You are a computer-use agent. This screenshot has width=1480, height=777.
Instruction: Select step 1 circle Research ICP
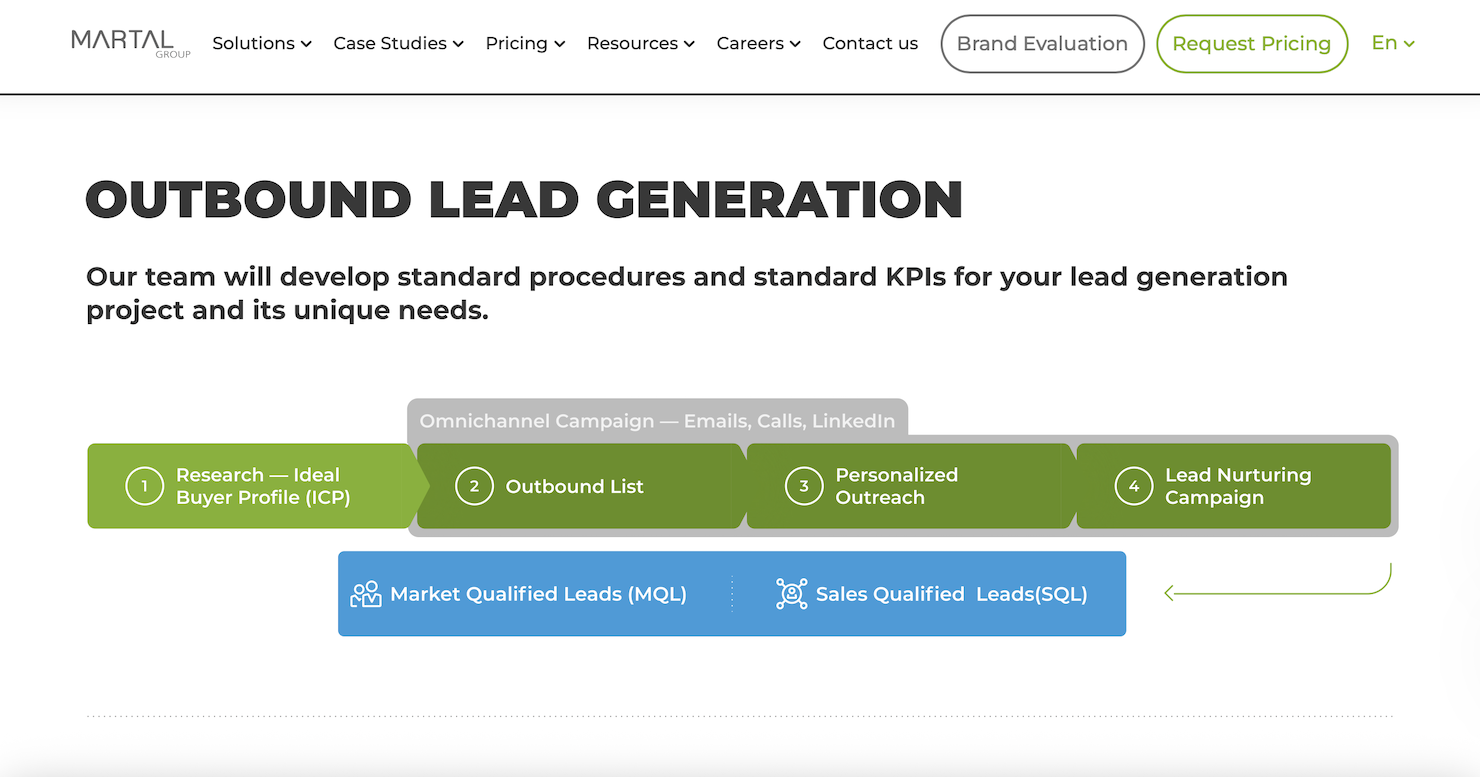[144, 486]
